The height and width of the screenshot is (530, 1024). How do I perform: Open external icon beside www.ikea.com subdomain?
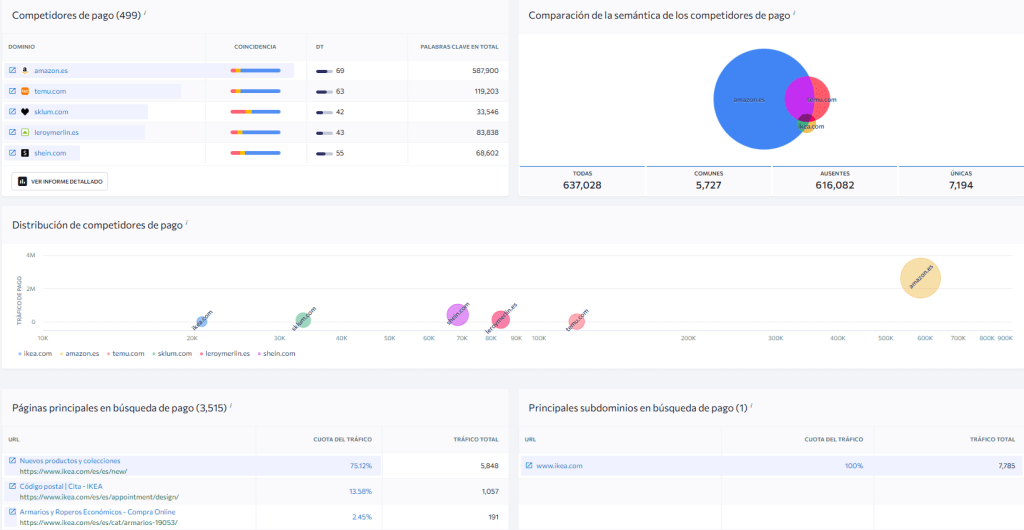coord(529,465)
